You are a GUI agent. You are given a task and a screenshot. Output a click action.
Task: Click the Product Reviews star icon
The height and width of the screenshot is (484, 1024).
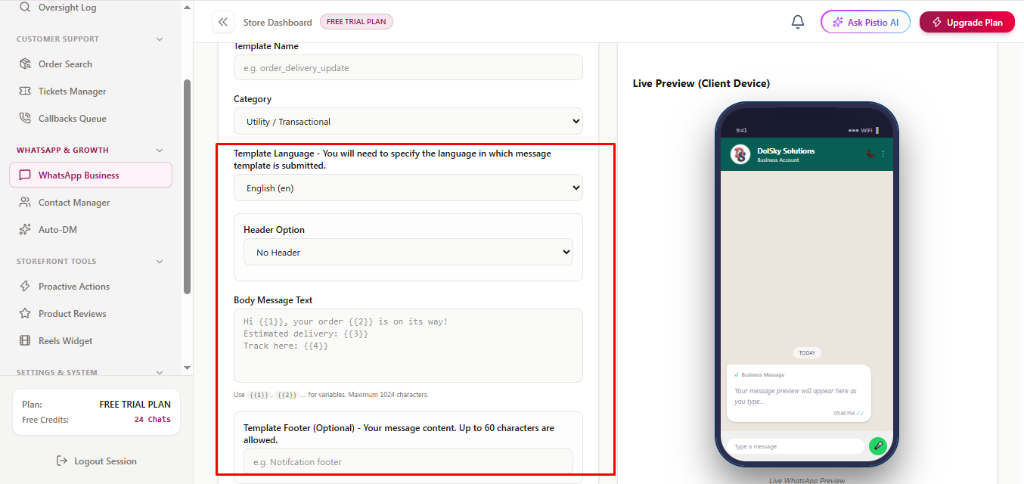(x=25, y=314)
